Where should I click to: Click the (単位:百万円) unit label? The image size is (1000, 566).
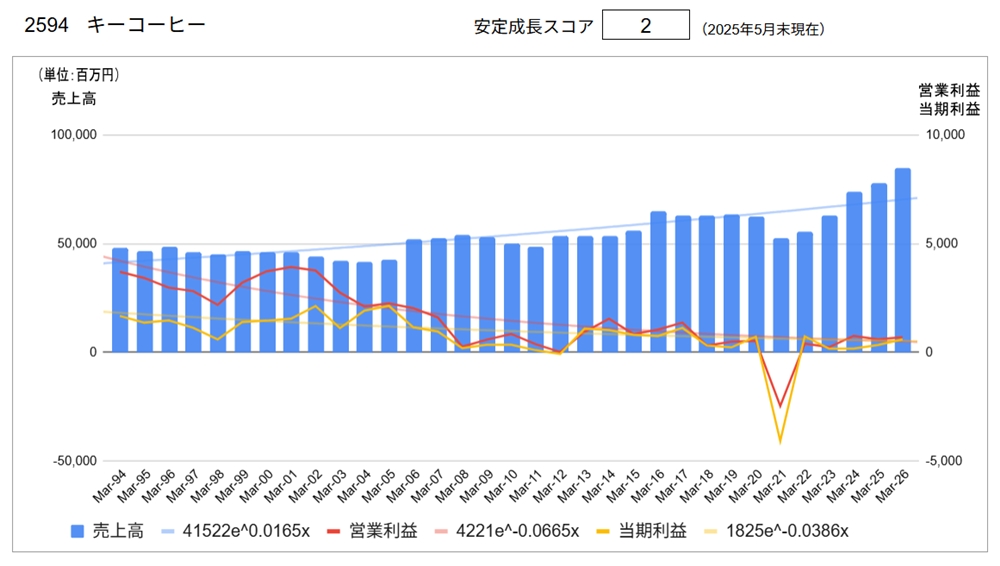coord(78,75)
